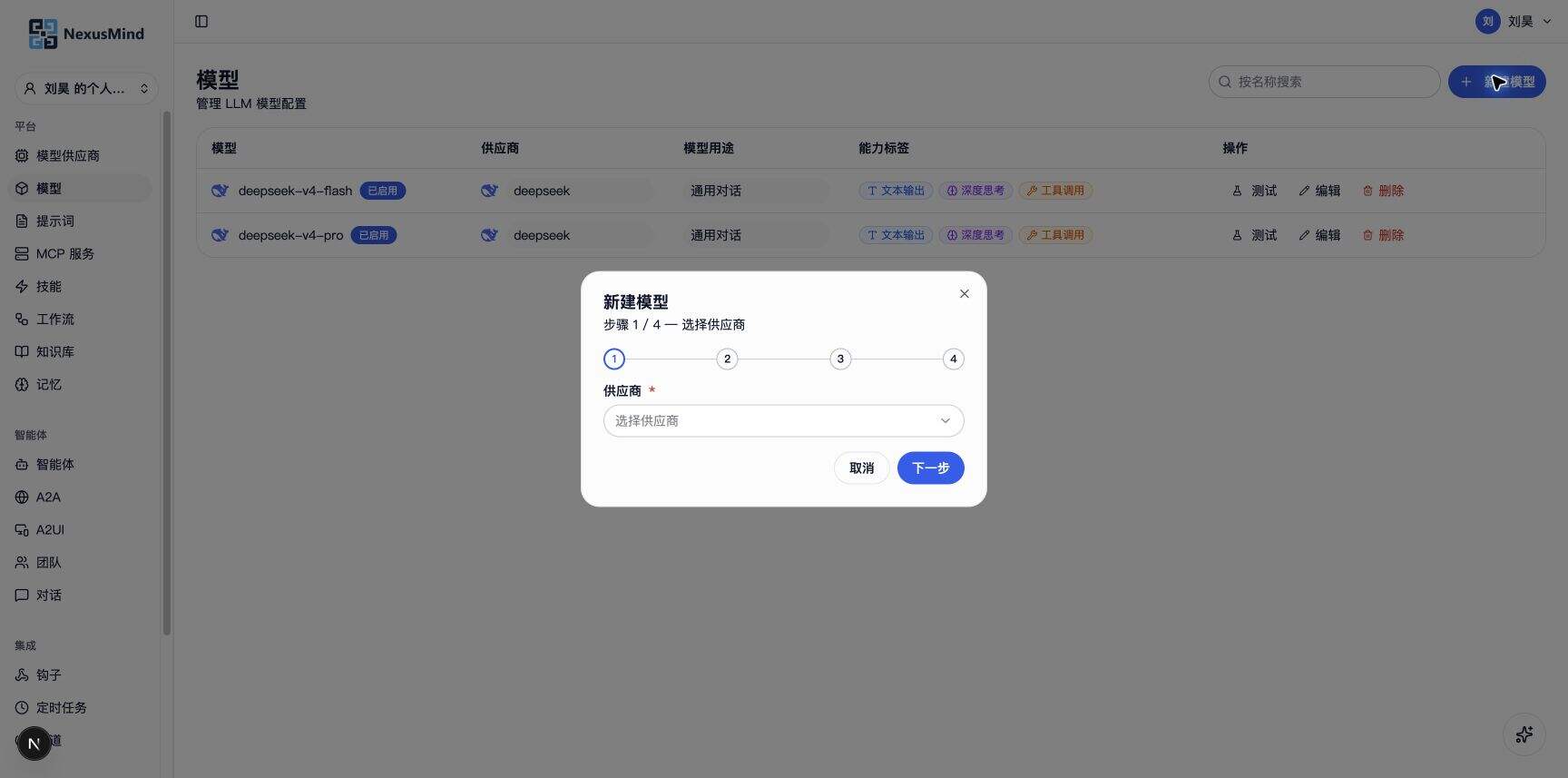1568x778 pixels.
Task: Edit the deepseek-v4-pro model
Action: click(x=1318, y=235)
